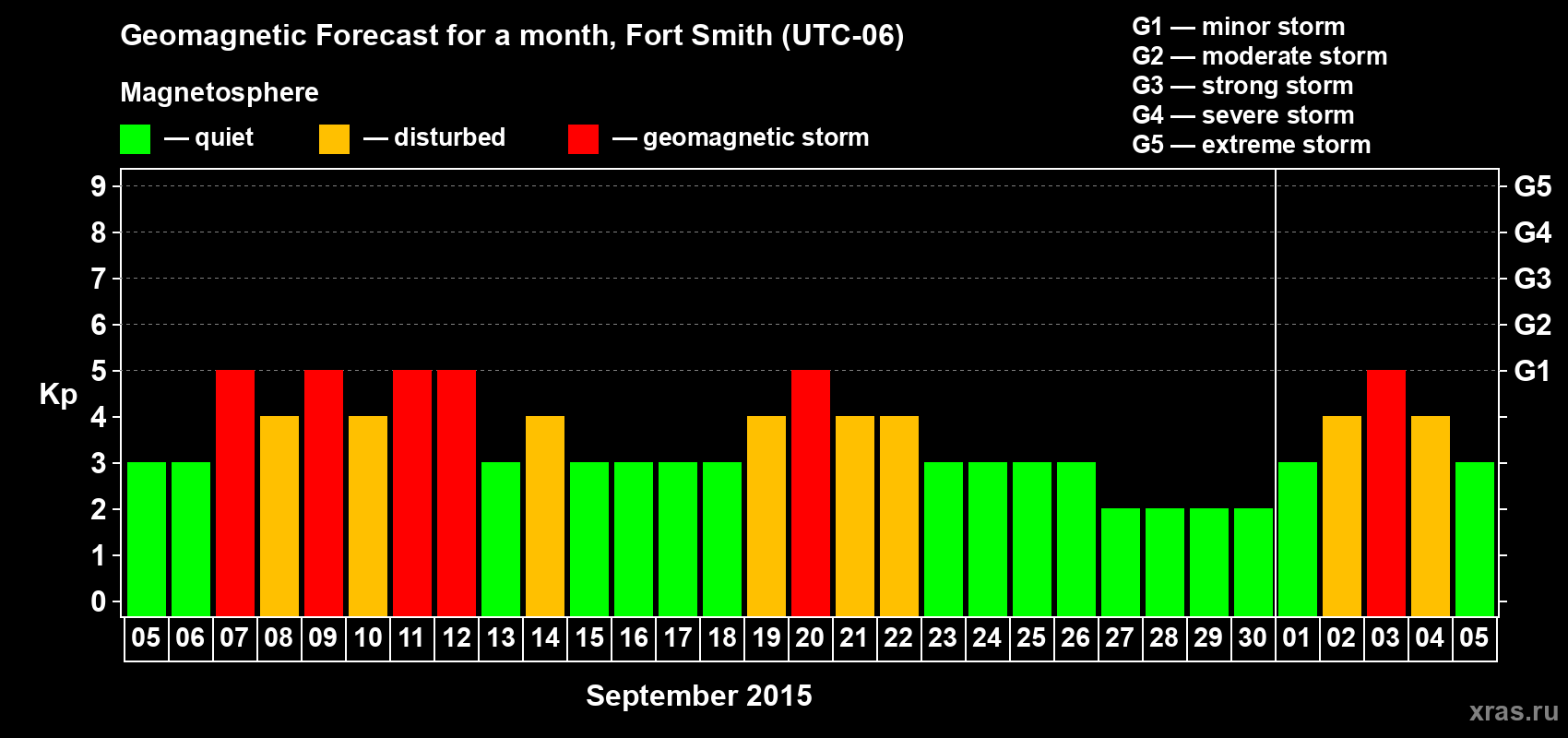Click the green bar for September 13
Screen dimensions: 1568x738
pos(501,539)
